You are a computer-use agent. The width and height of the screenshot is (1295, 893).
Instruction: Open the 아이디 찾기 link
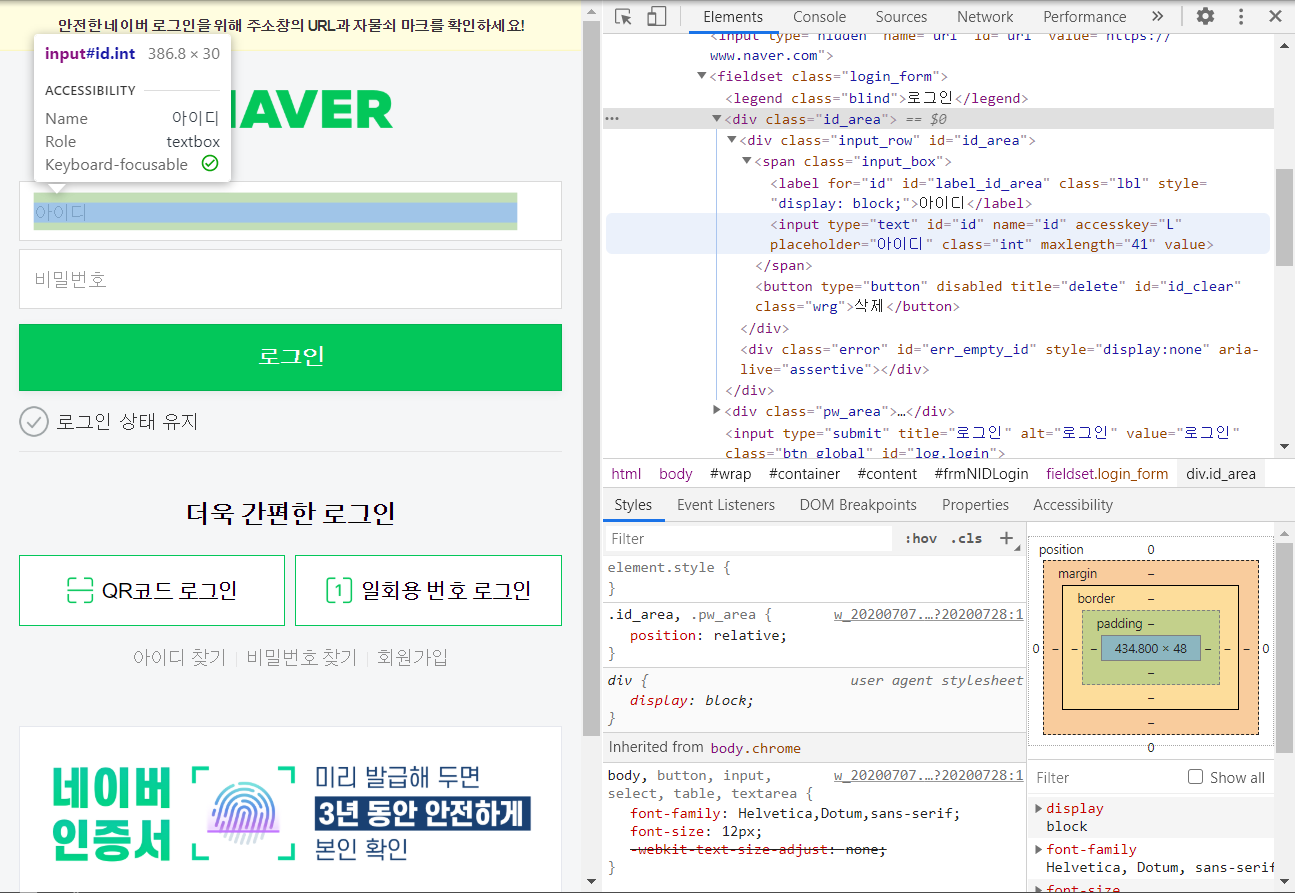(180, 657)
